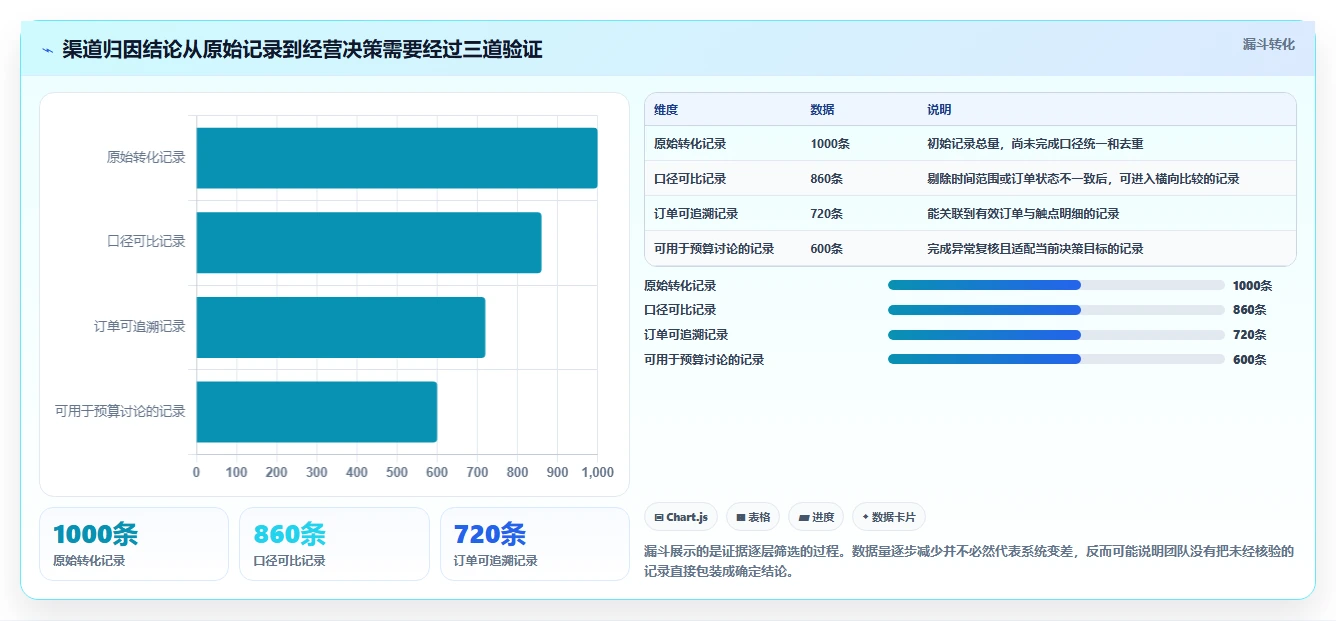Screen dimensions: 1336x621
Task: Click progress list label 原始转化记录
Action: [x=680, y=285]
